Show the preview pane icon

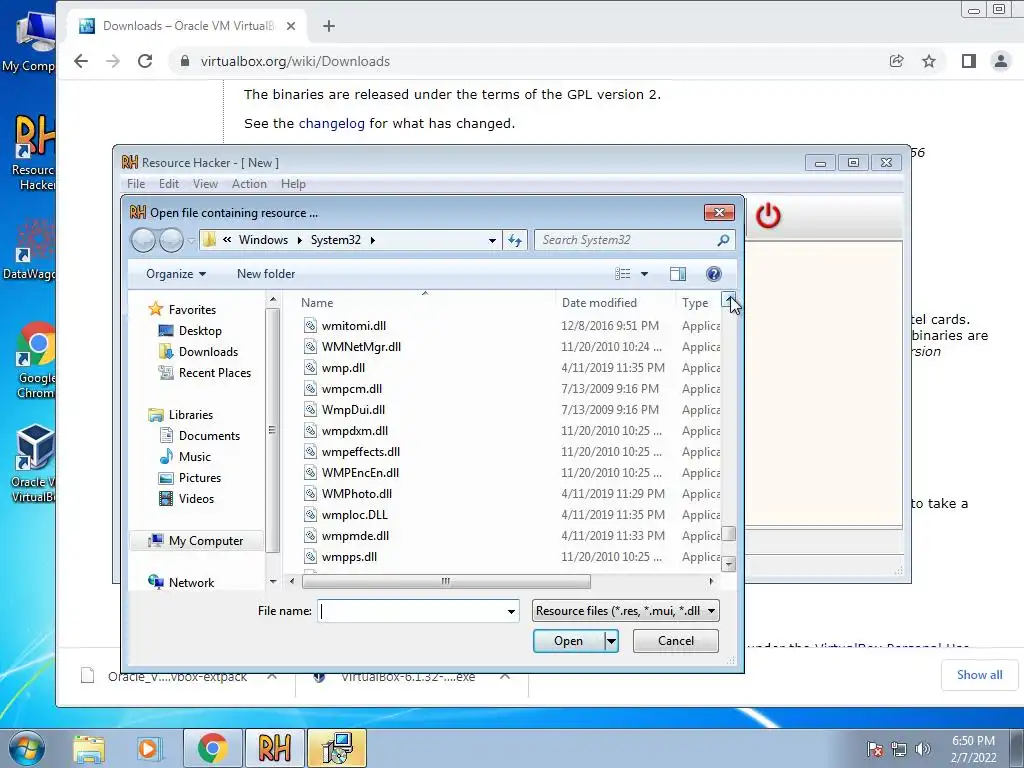tap(678, 274)
